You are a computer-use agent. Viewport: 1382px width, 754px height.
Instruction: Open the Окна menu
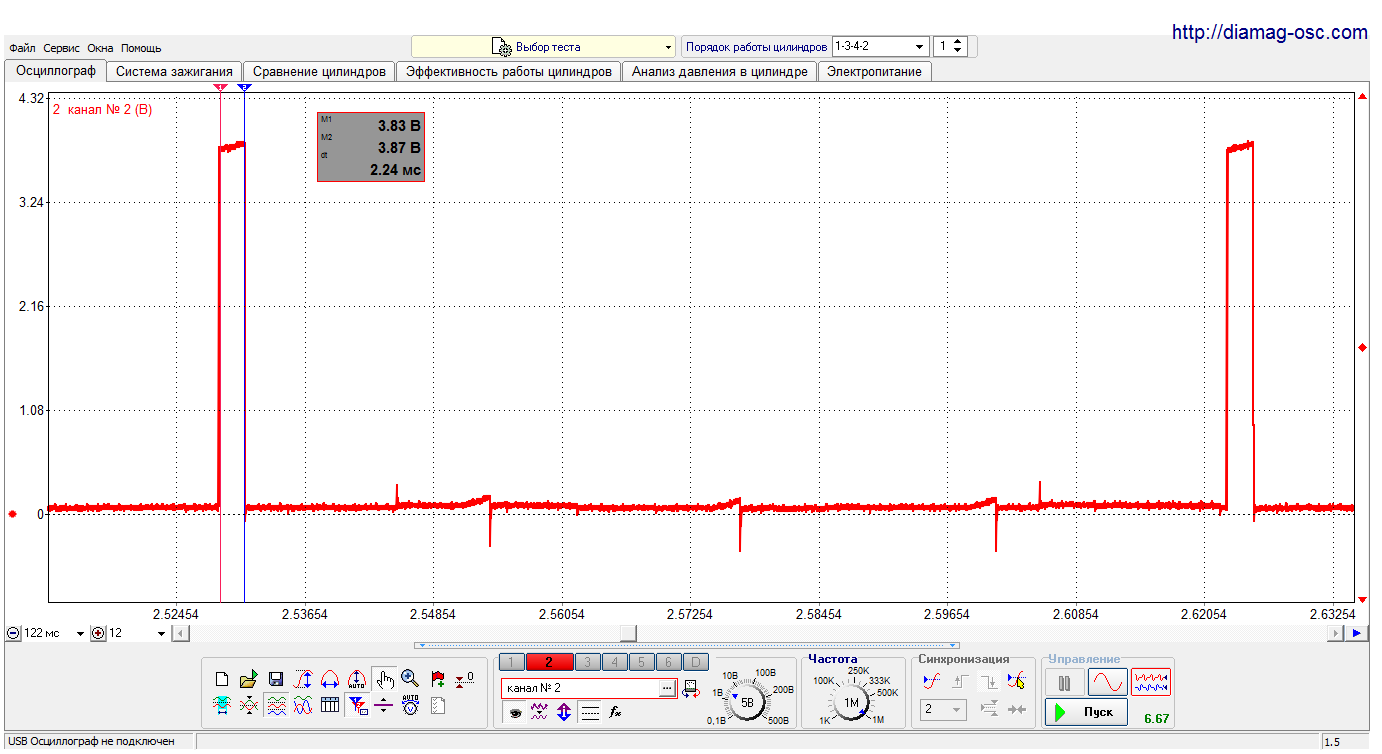100,48
